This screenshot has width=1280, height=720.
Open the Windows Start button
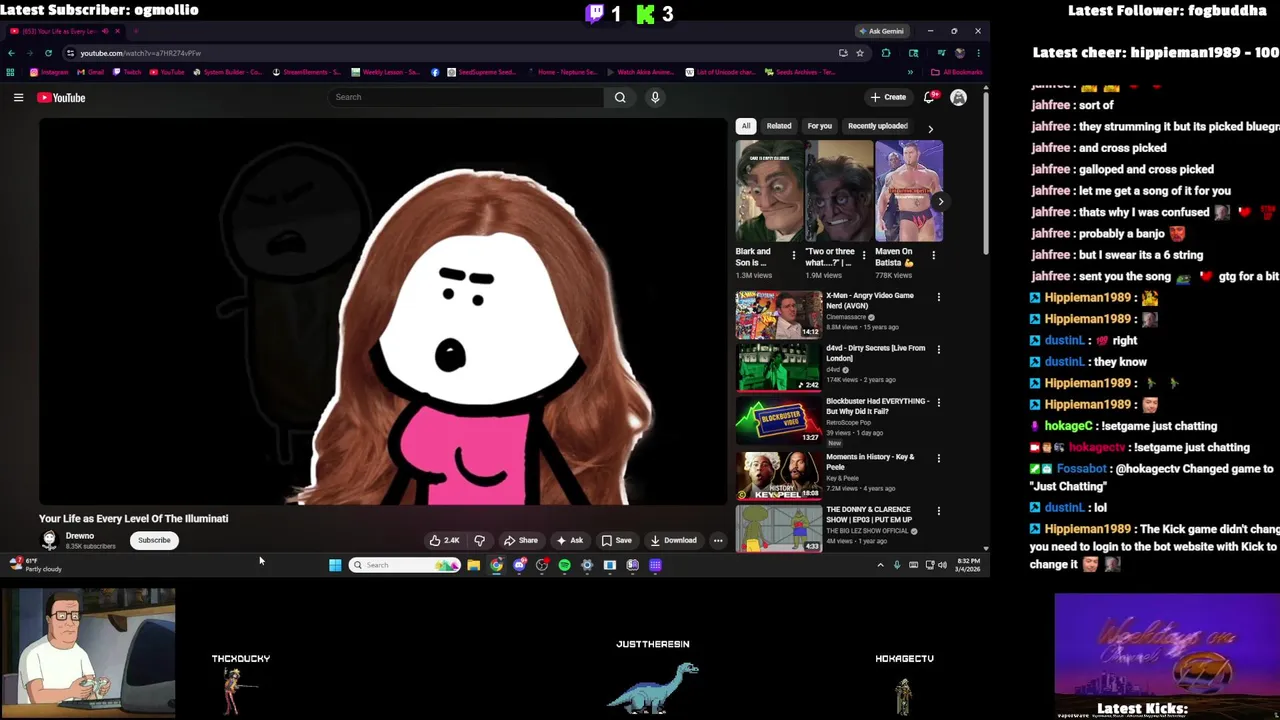point(335,565)
